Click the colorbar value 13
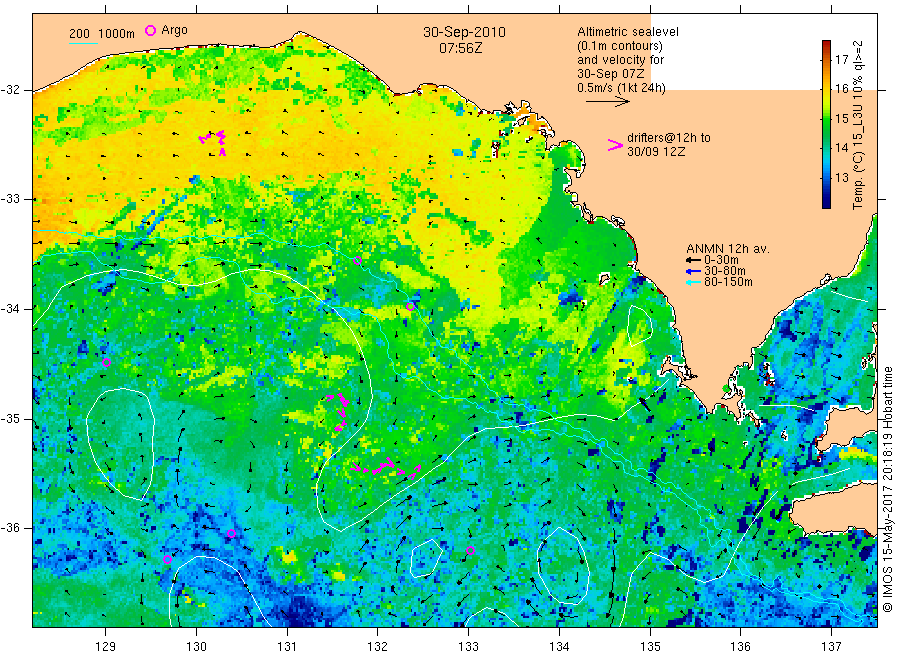 (841, 178)
